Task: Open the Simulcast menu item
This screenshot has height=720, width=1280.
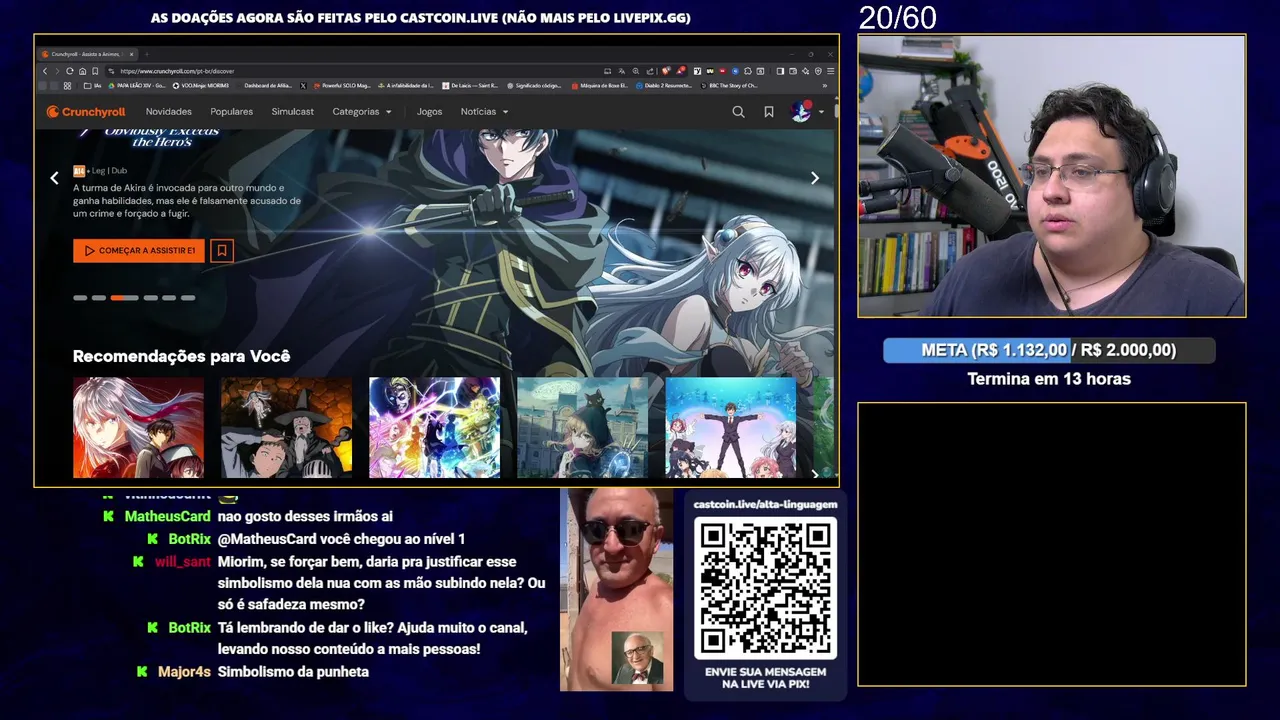Action: coord(292,112)
